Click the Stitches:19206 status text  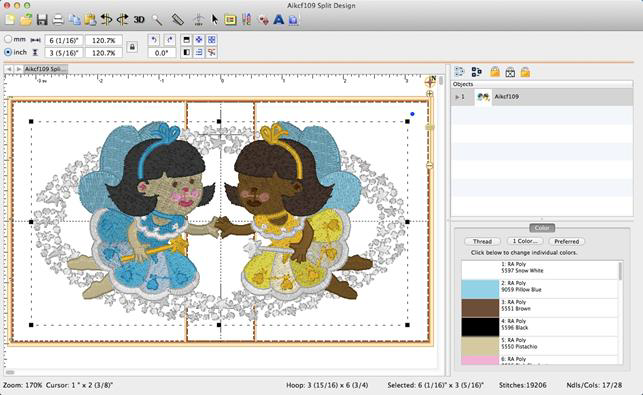tap(522, 385)
